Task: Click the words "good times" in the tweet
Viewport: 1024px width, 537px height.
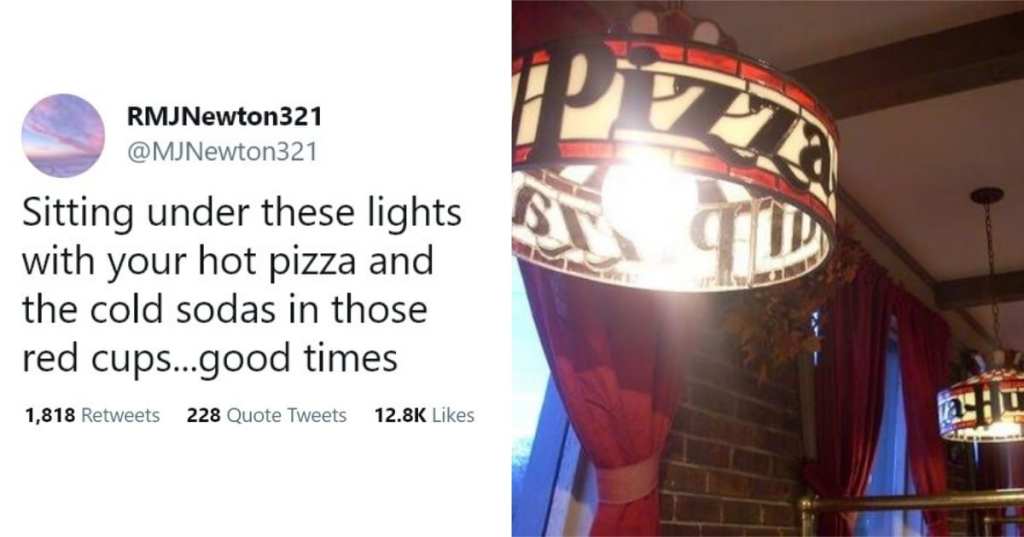Action: click(299, 358)
